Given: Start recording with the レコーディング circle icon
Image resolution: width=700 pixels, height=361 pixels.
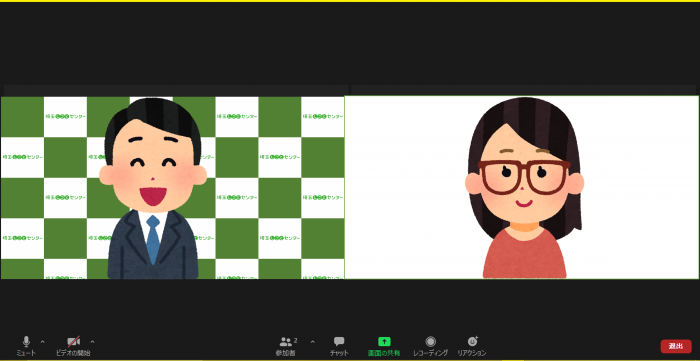Looking at the screenshot, I should click(430, 342).
